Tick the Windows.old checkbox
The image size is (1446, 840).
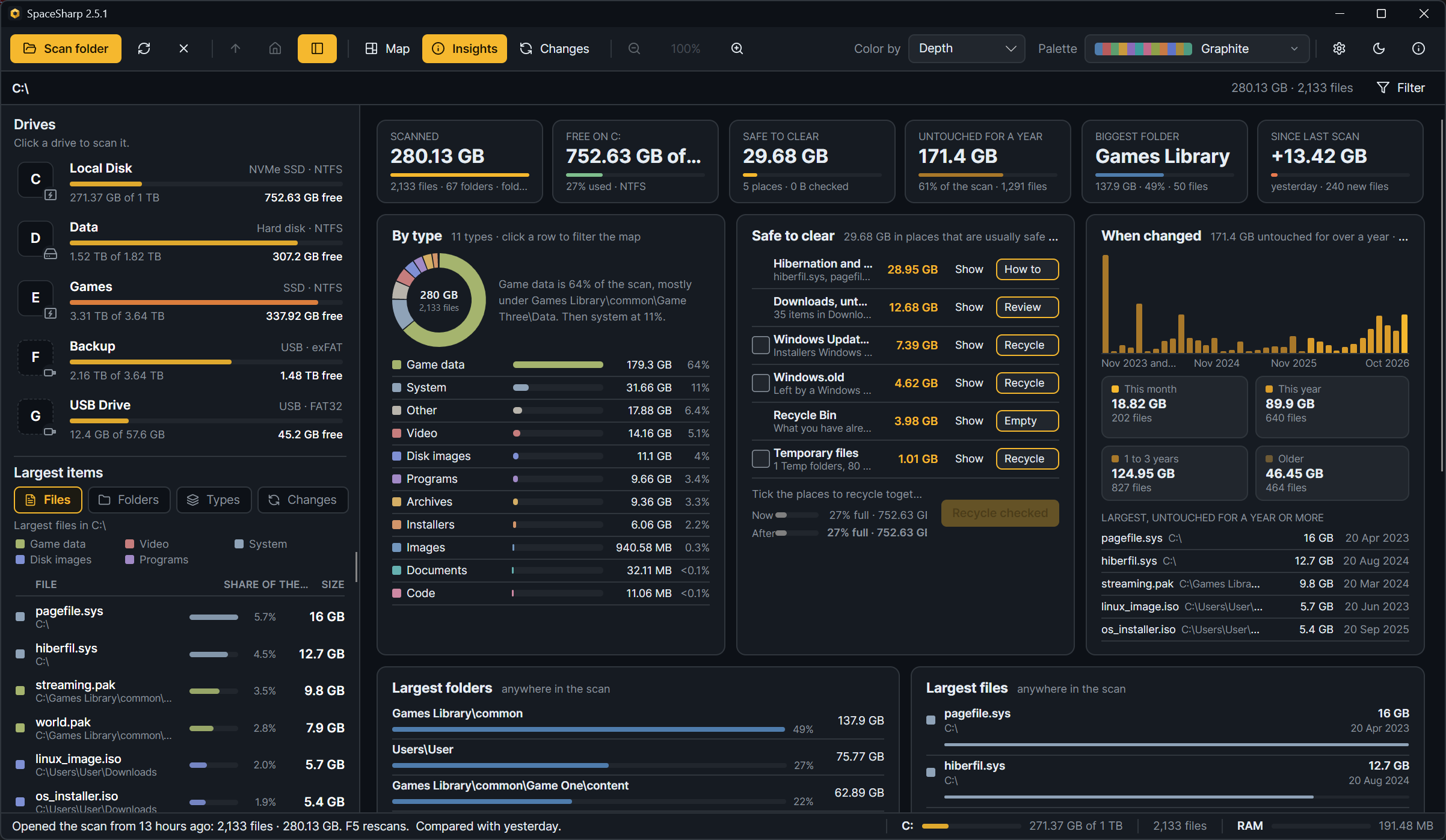[x=761, y=383]
